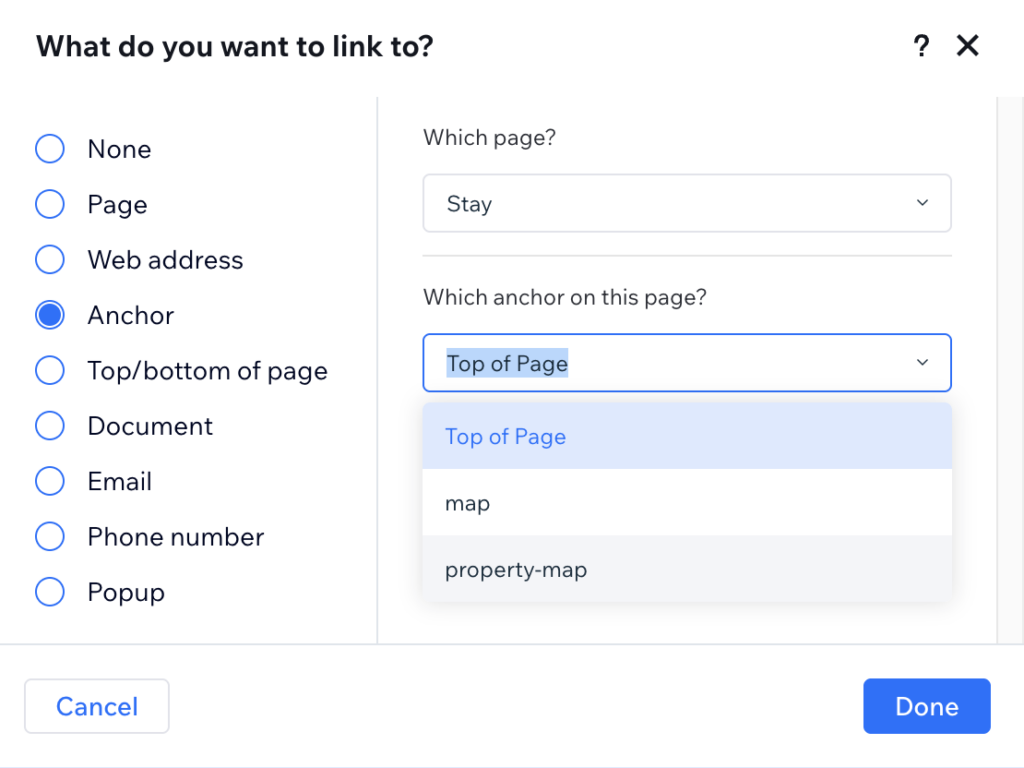Choose the Page link type
Image resolution: width=1024 pixels, height=768 pixels.
[x=50, y=205]
